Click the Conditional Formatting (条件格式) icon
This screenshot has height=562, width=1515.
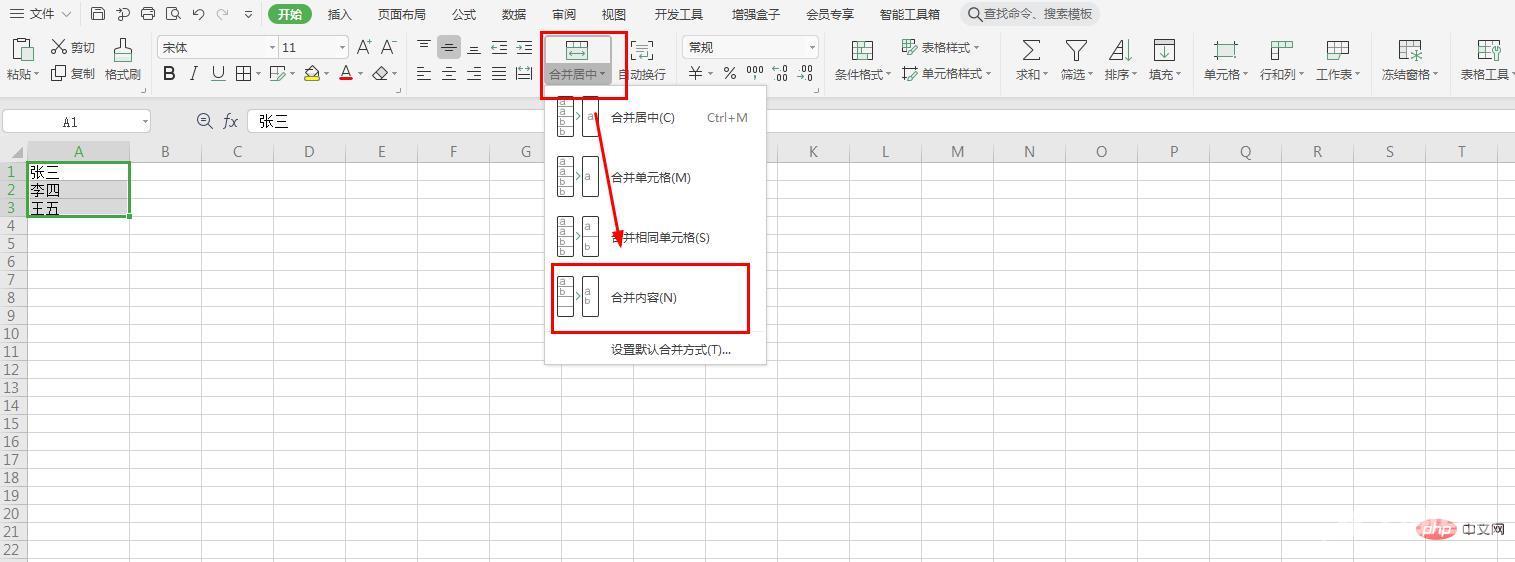(861, 50)
